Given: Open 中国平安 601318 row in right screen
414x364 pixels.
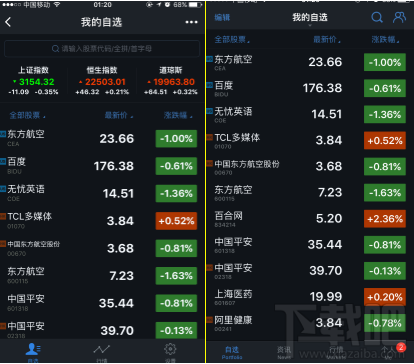Looking at the screenshot, I should pyautogui.click(x=310, y=245).
